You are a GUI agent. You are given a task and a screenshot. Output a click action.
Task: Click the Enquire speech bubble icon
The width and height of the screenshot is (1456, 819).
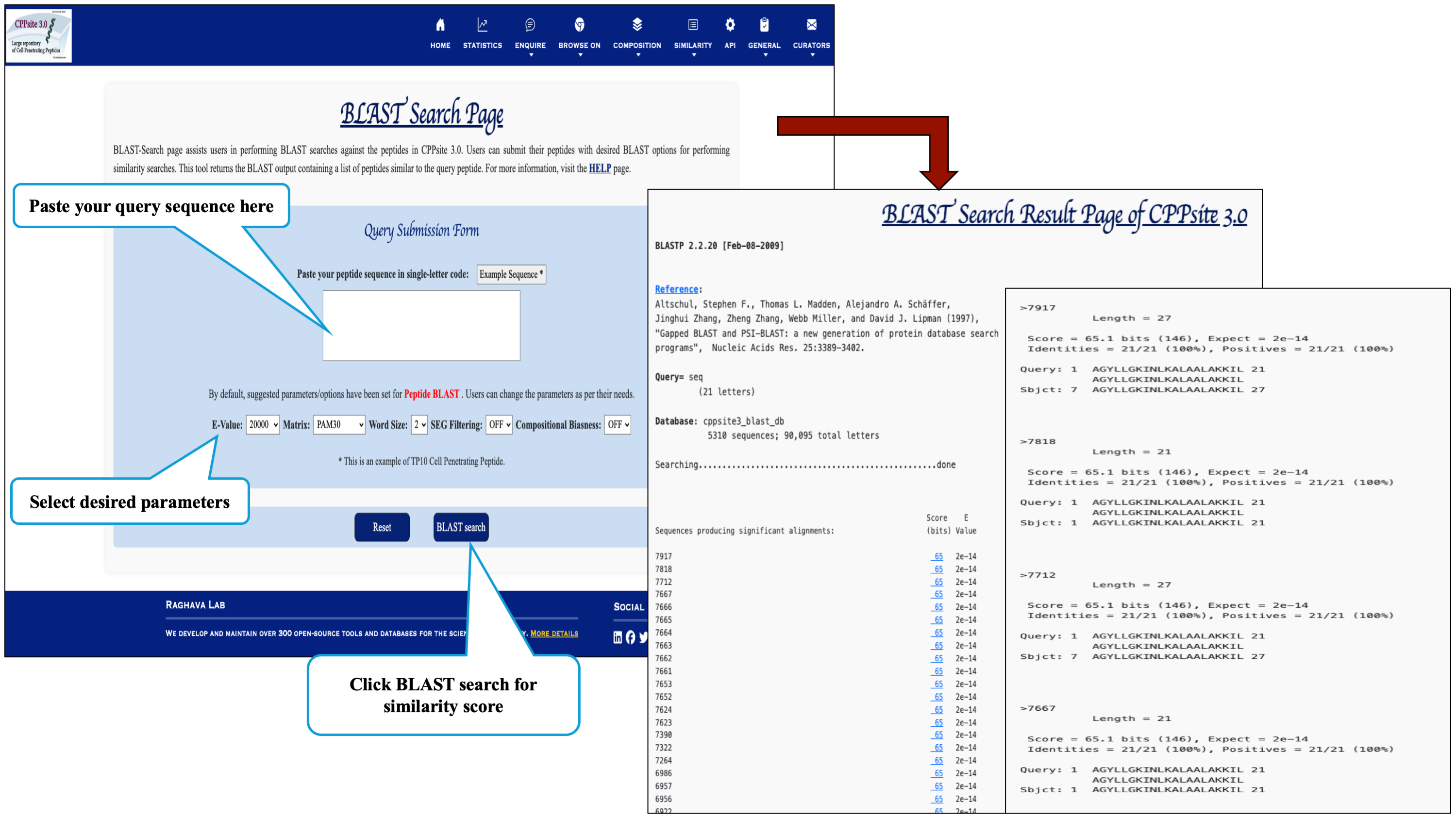click(x=530, y=25)
